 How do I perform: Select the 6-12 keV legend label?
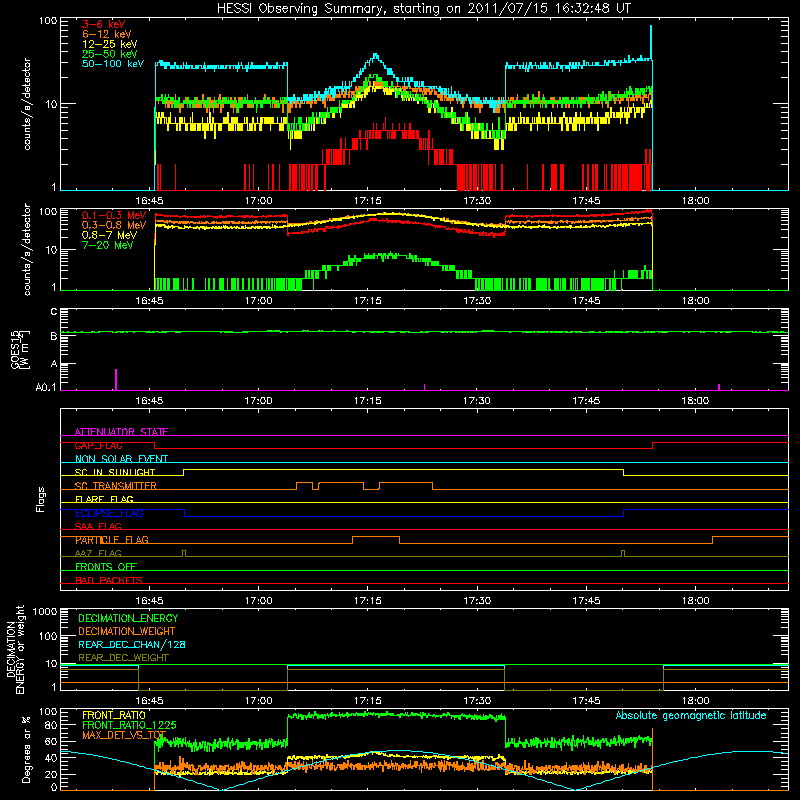point(107,34)
